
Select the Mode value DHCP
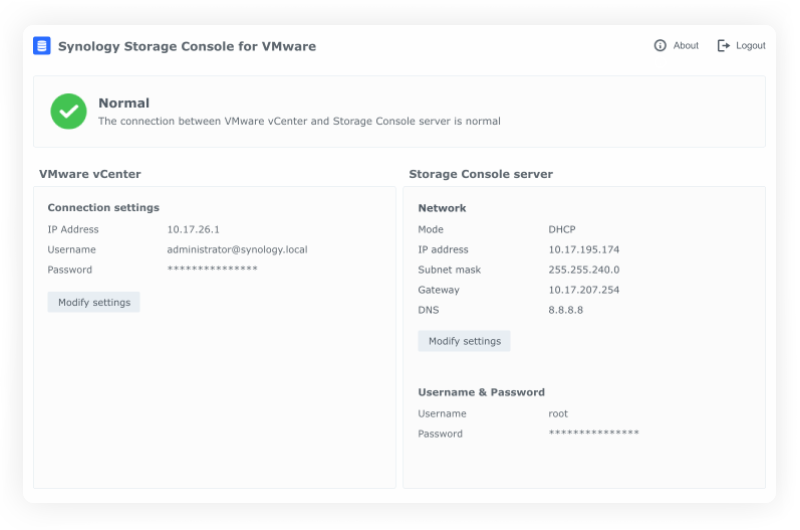click(562, 230)
